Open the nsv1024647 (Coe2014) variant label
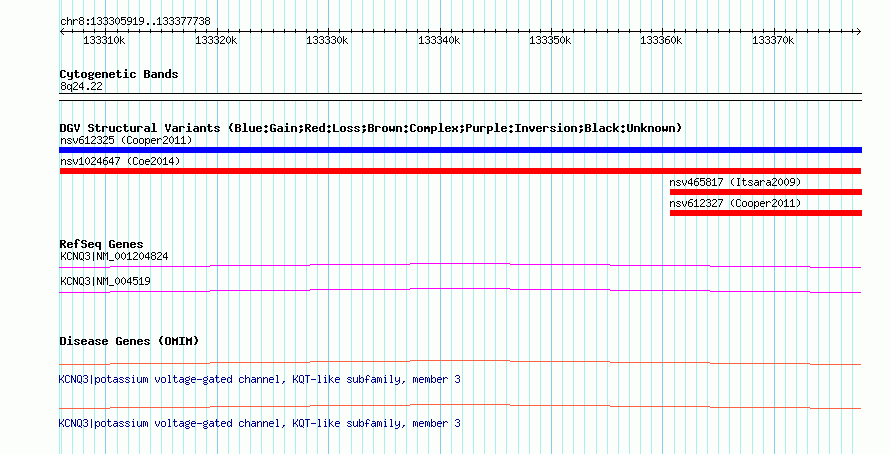The height and width of the screenshot is (454, 890). click(120, 161)
